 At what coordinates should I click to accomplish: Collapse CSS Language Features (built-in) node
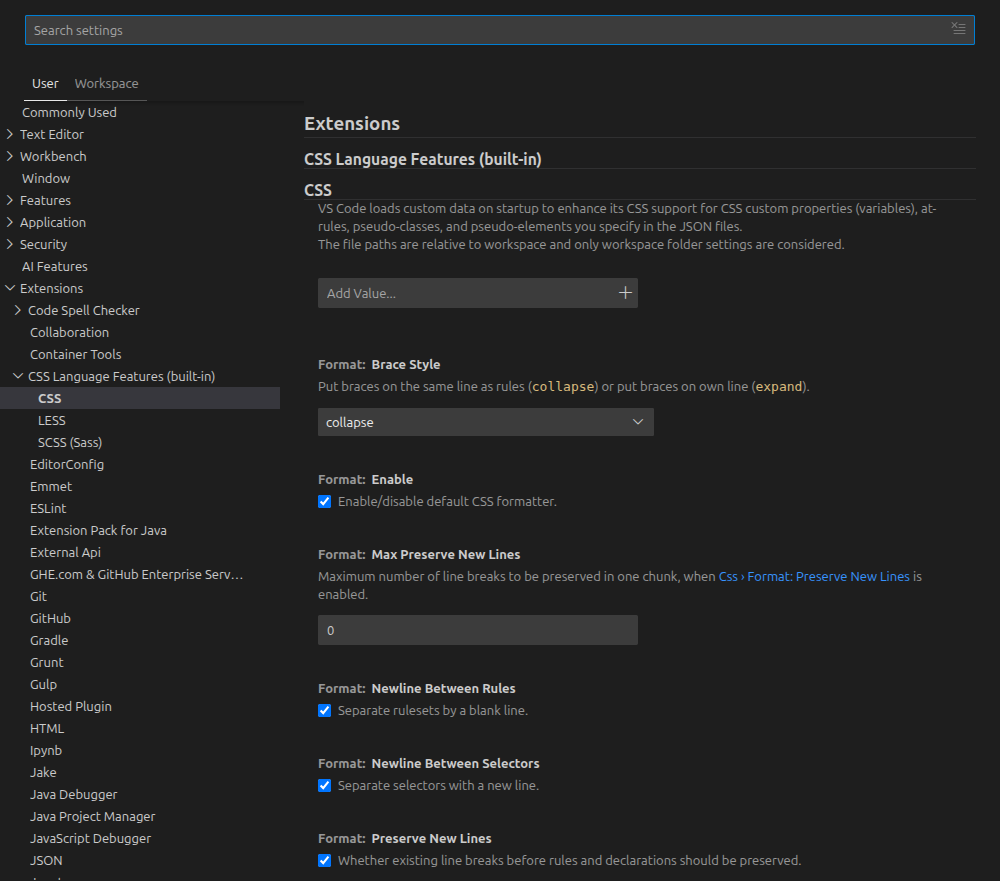18,376
